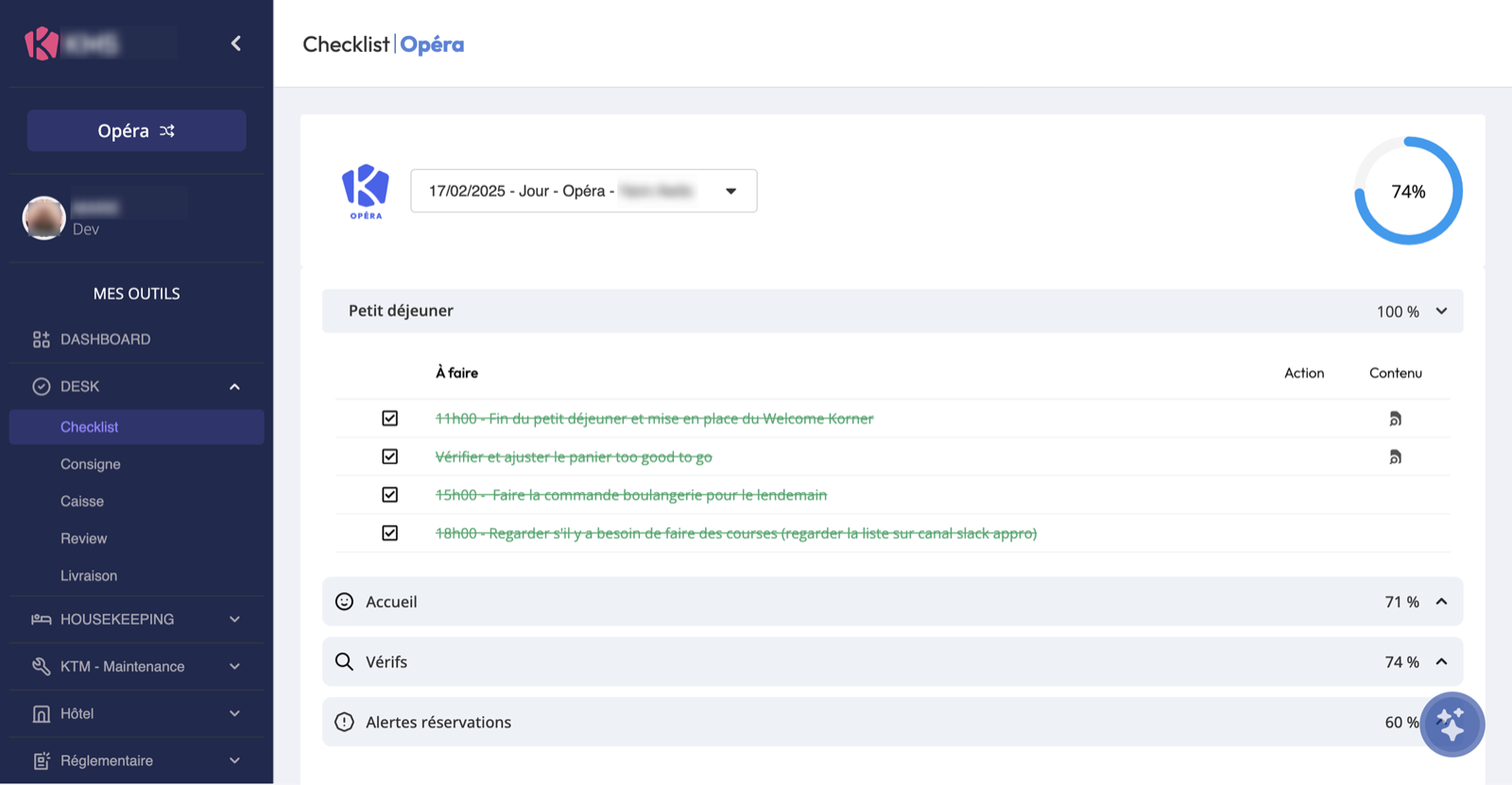Open Livraison in the Desk submenu
The height and width of the screenshot is (785, 1512).
pos(89,576)
